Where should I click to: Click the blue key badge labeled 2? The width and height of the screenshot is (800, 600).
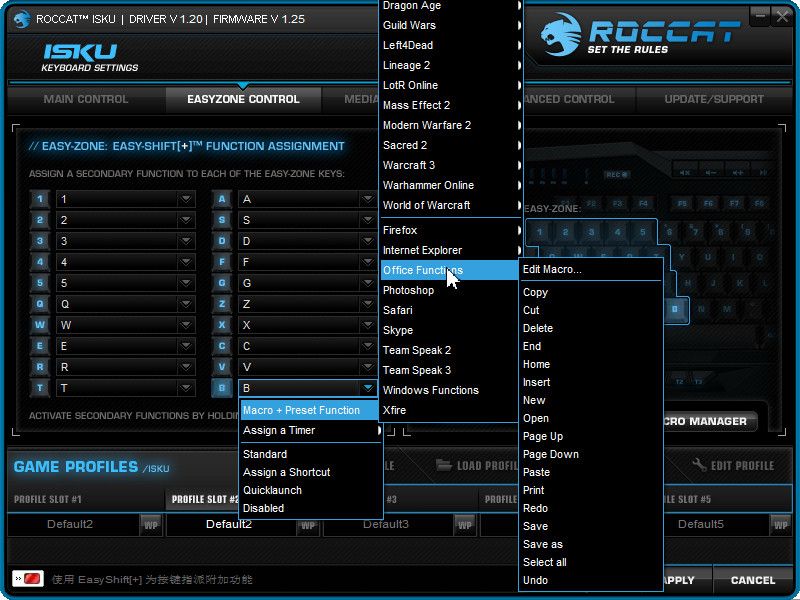[40, 220]
